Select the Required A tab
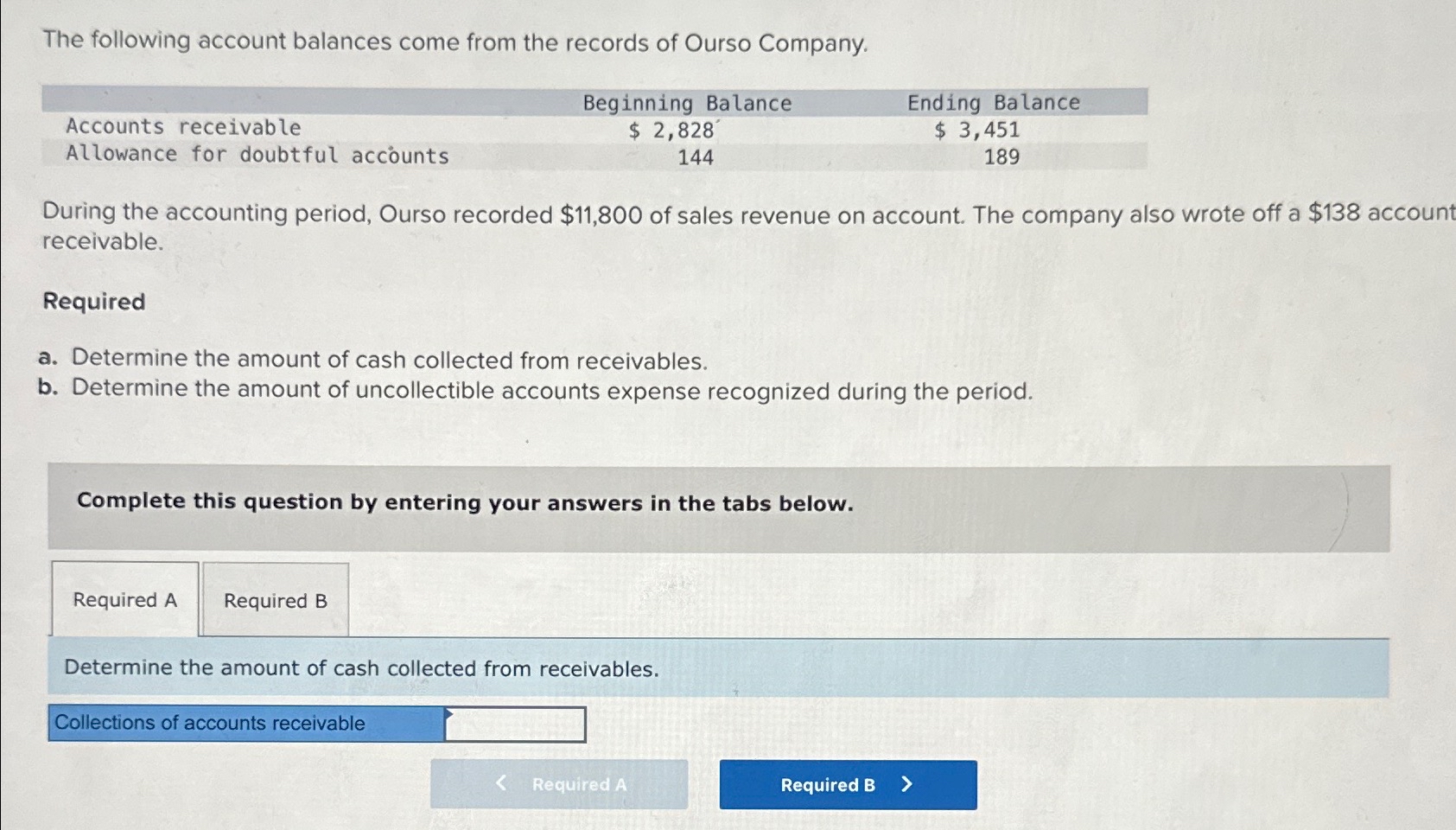The width and height of the screenshot is (1456, 830). [x=124, y=599]
